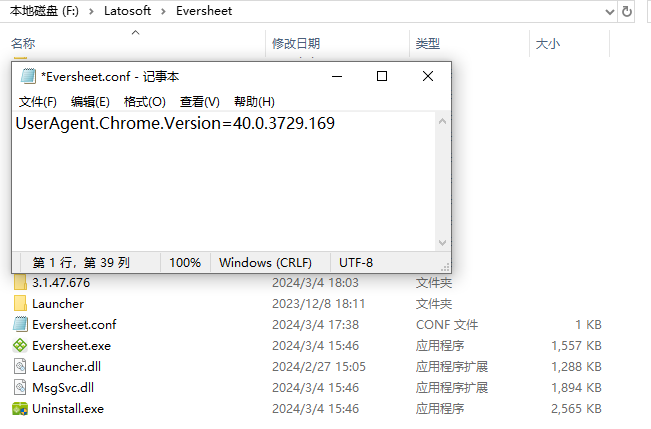Click the 1,288 KB size value

click(576, 367)
